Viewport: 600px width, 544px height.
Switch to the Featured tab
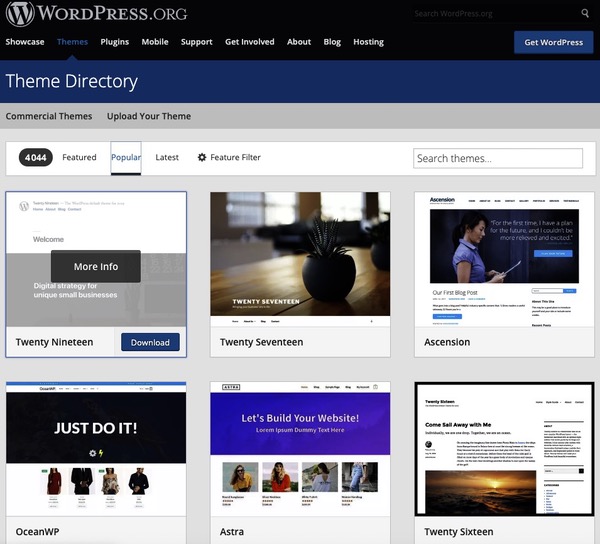[79, 157]
